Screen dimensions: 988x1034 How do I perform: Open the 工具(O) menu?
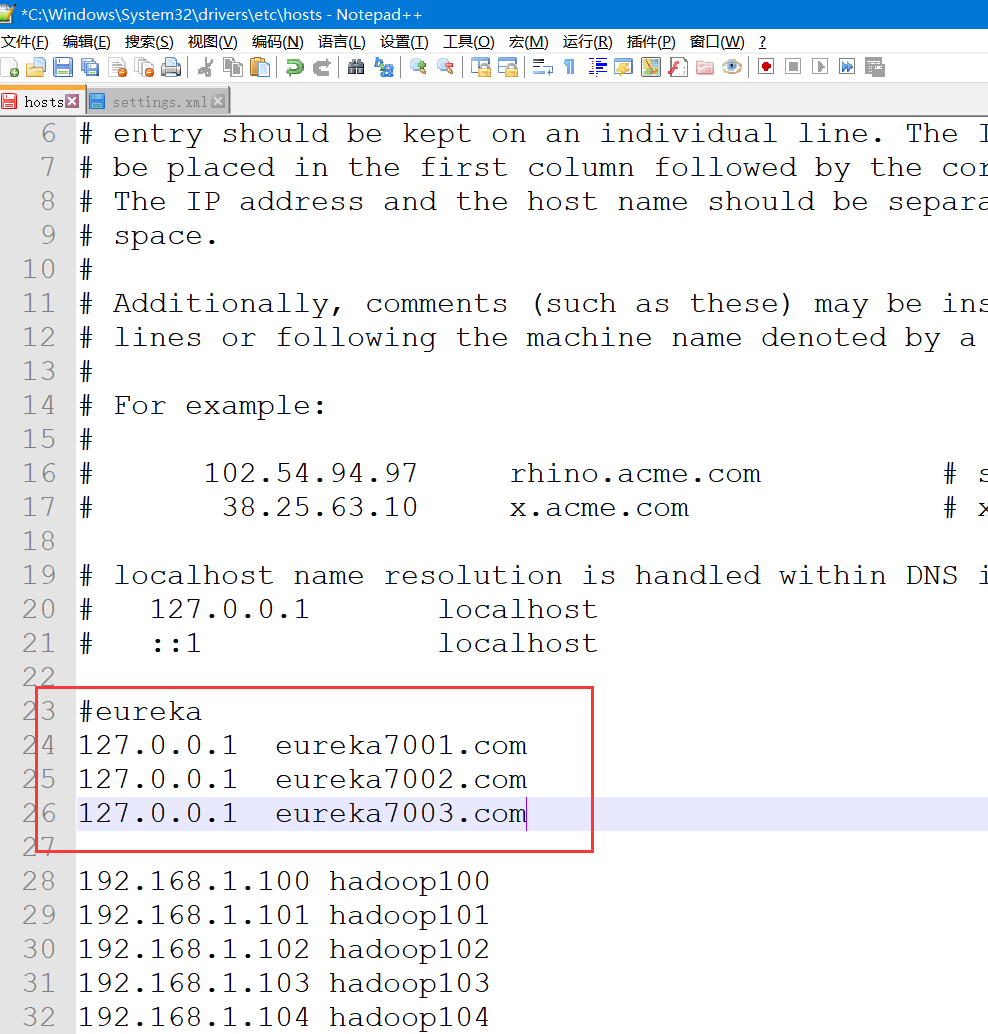[469, 42]
